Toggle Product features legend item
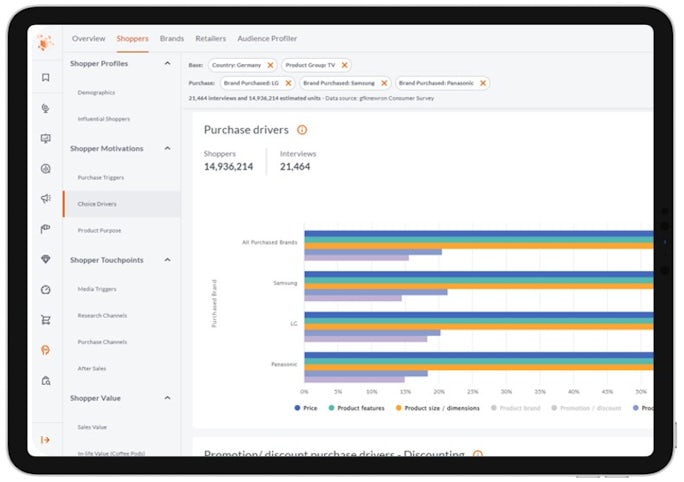This screenshot has height=482, width=684. (357, 408)
